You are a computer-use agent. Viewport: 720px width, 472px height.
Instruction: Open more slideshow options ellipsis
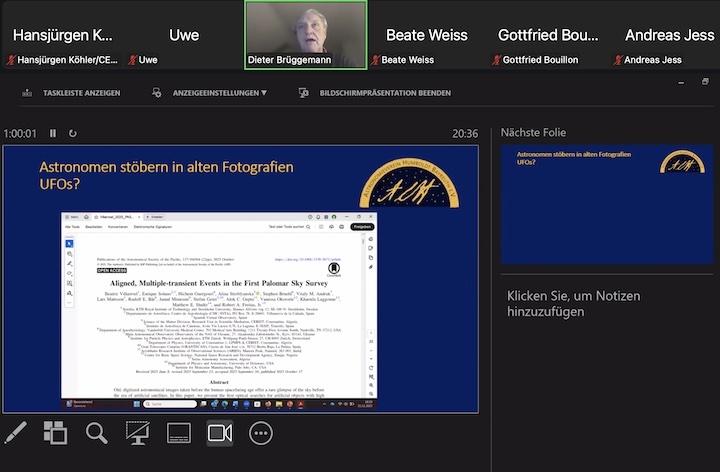coord(261,433)
